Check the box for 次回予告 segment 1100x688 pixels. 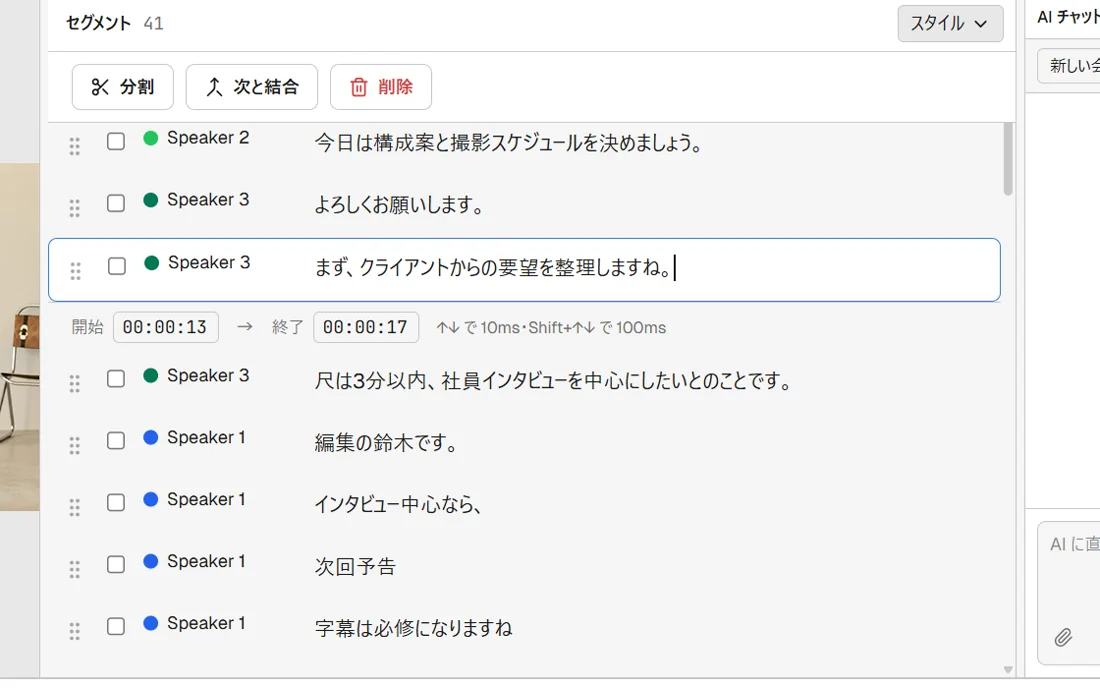click(116, 564)
